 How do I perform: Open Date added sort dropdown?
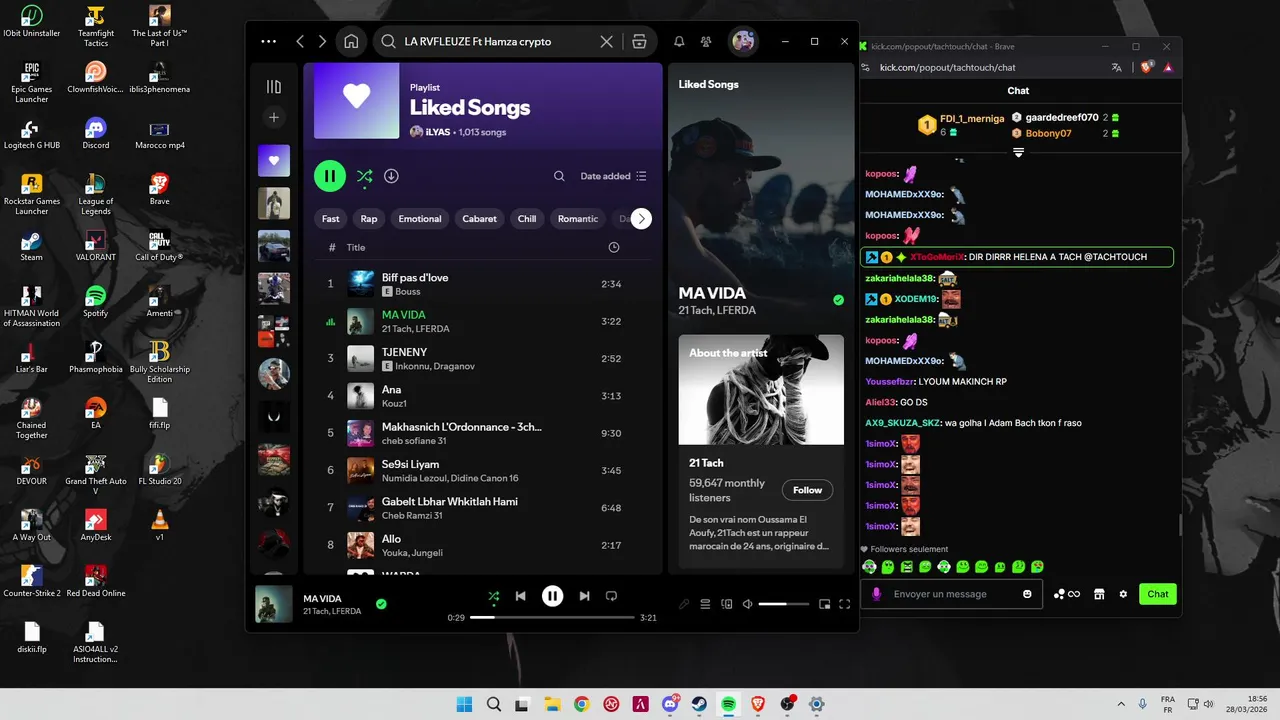click(x=614, y=176)
